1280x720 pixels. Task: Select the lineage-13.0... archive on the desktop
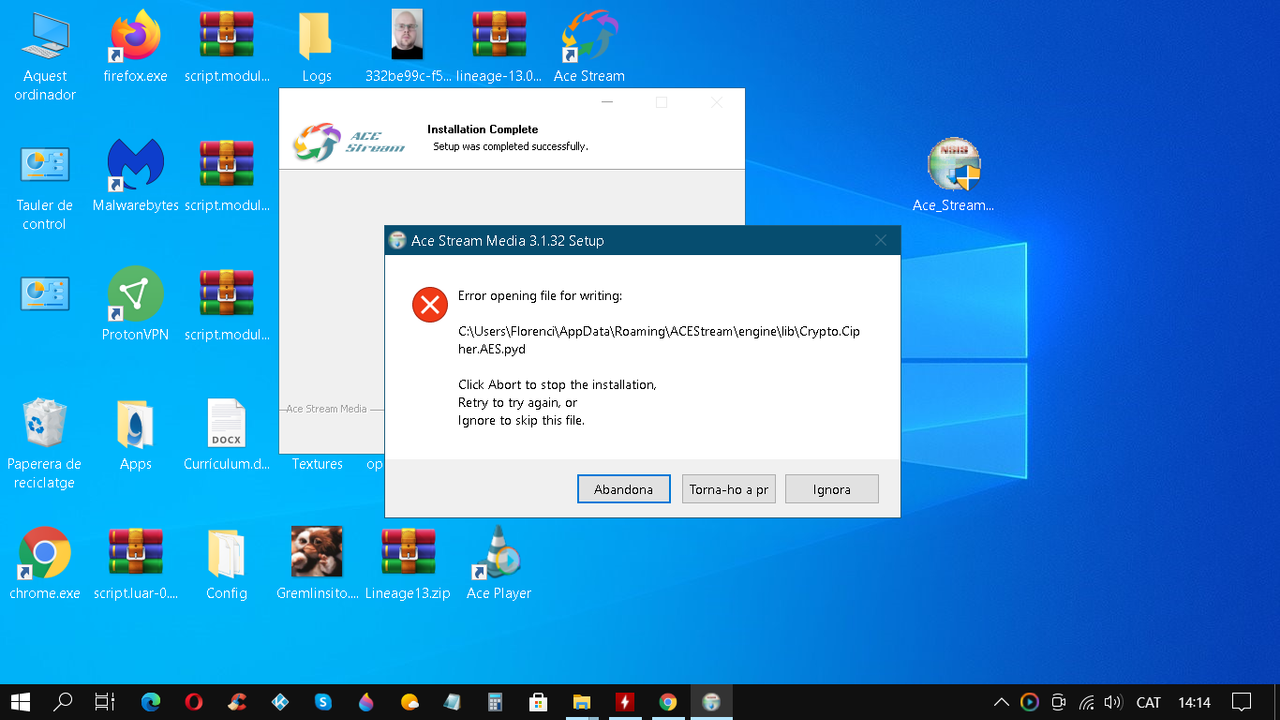(499, 47)
